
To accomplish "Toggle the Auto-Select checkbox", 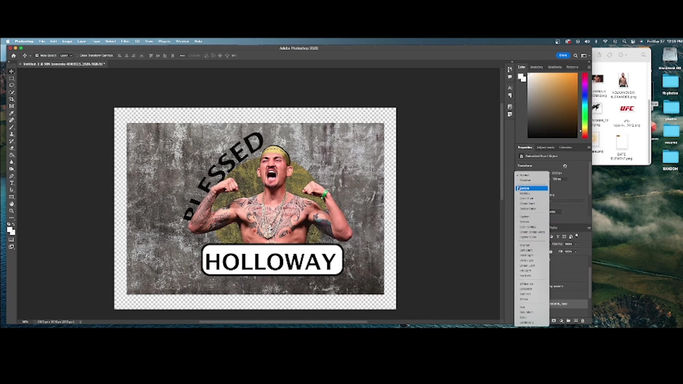I will 37,56.
